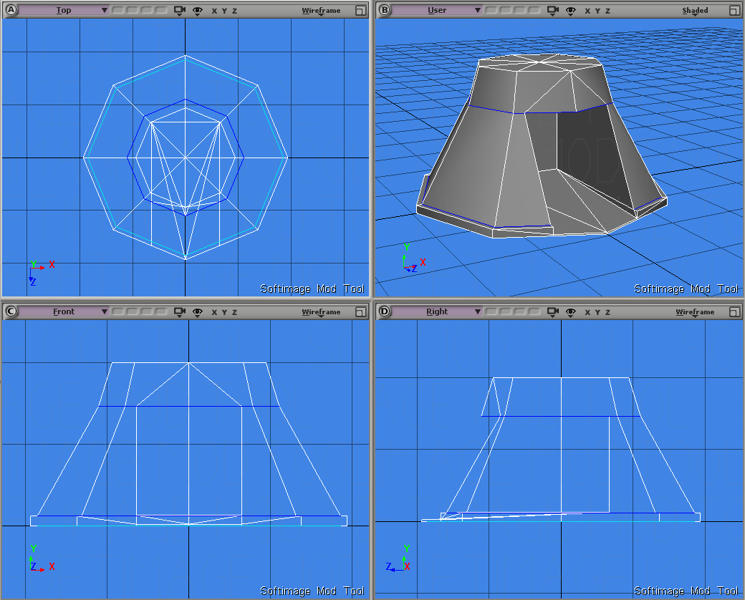Maximize the User viewport with resize icon
This screenshot has height=600, width=745.
coord(734,10)
